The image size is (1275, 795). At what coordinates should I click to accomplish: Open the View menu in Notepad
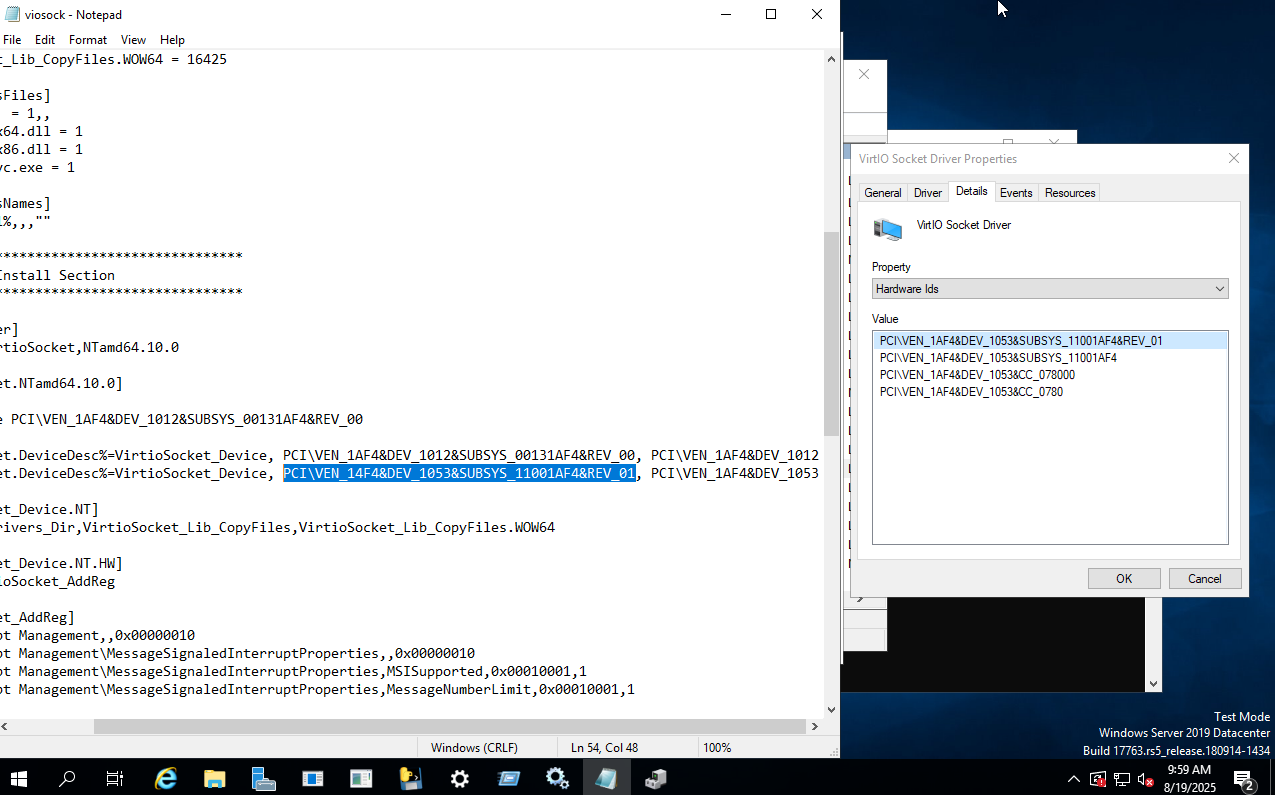point(133,40)
